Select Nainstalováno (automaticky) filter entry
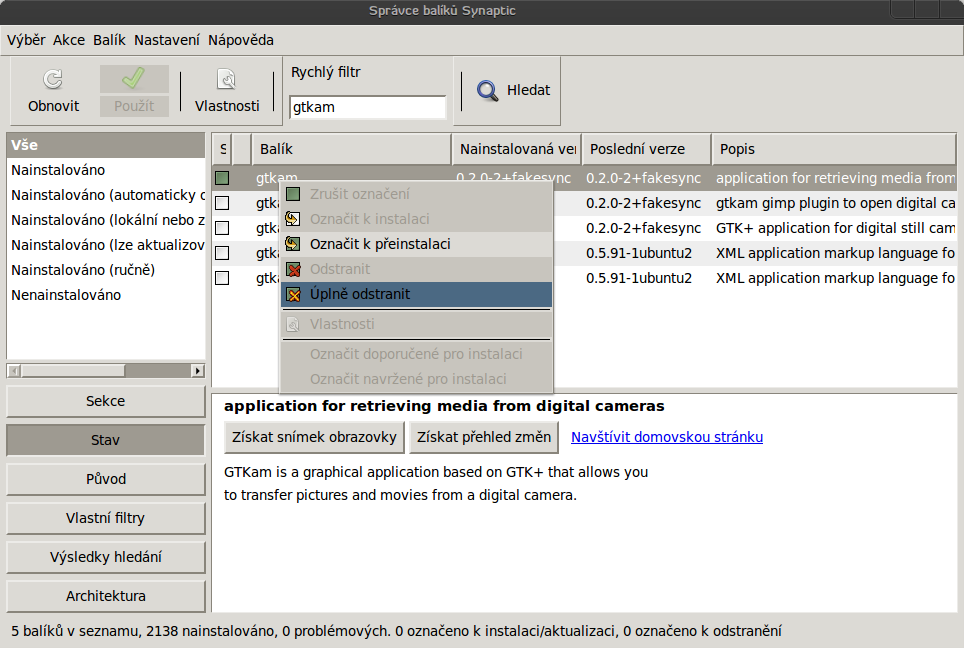Screen dimensions: 964x648 coord(106,195)
